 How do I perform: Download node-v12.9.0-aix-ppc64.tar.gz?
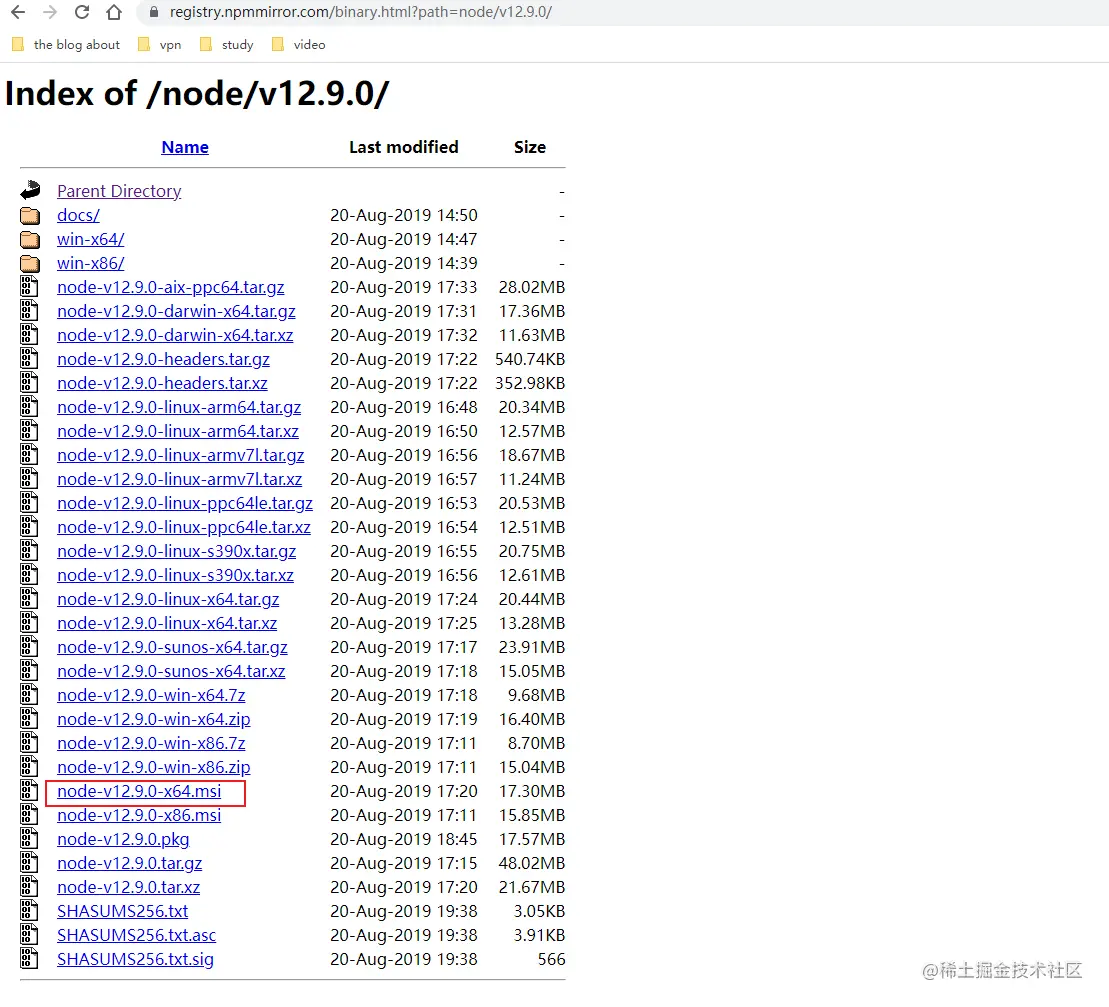pos(170,287)
